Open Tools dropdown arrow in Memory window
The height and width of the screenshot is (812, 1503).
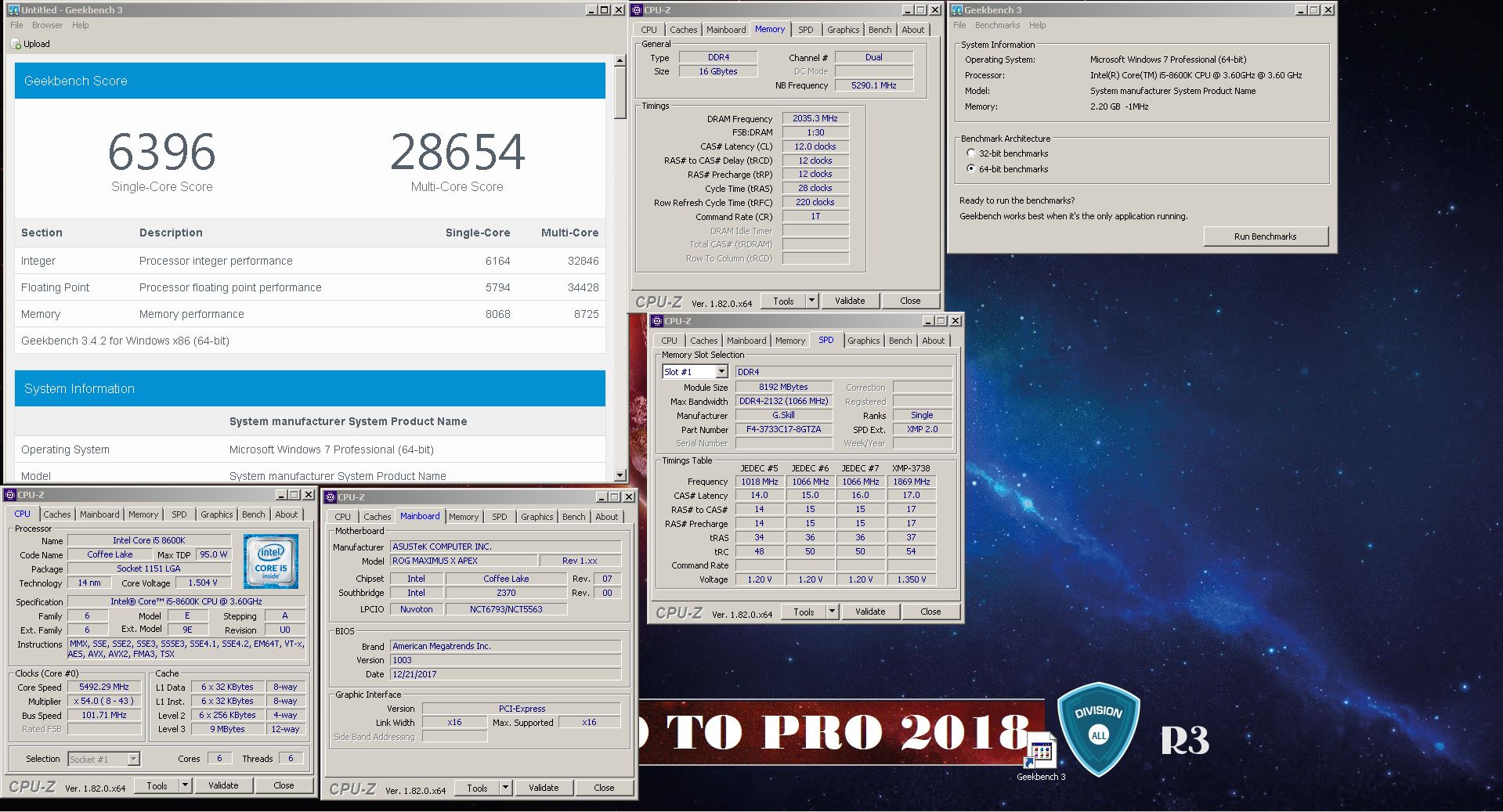click(x=811, y=301)
